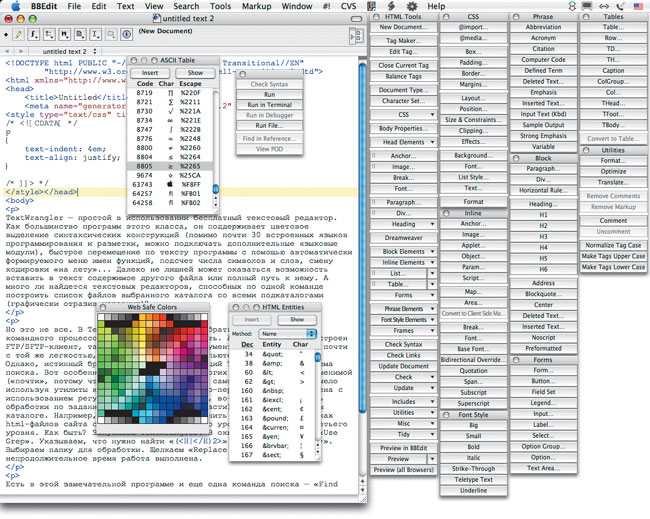Open the Markup menu
The image size is (650, 519).
256,6
